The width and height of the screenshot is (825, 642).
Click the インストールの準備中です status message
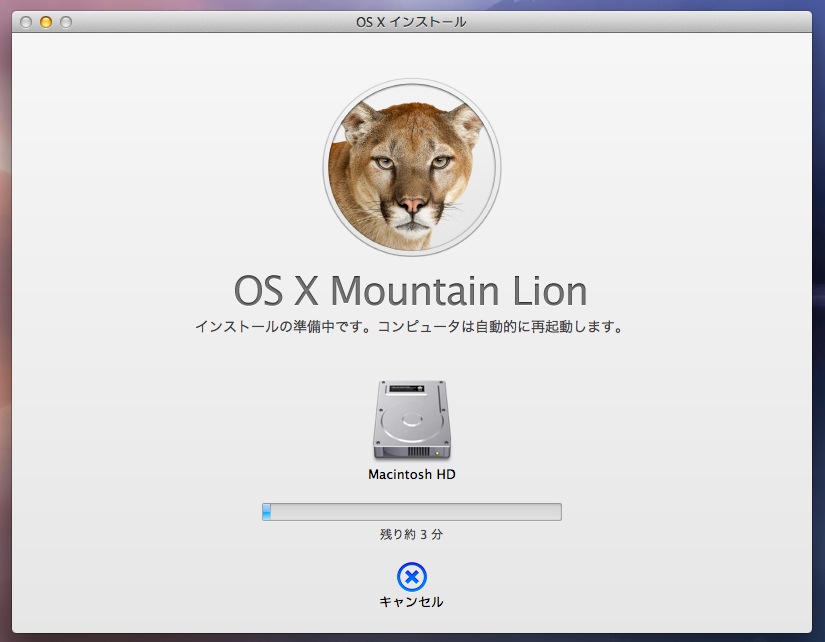click(x=409, y=327)
